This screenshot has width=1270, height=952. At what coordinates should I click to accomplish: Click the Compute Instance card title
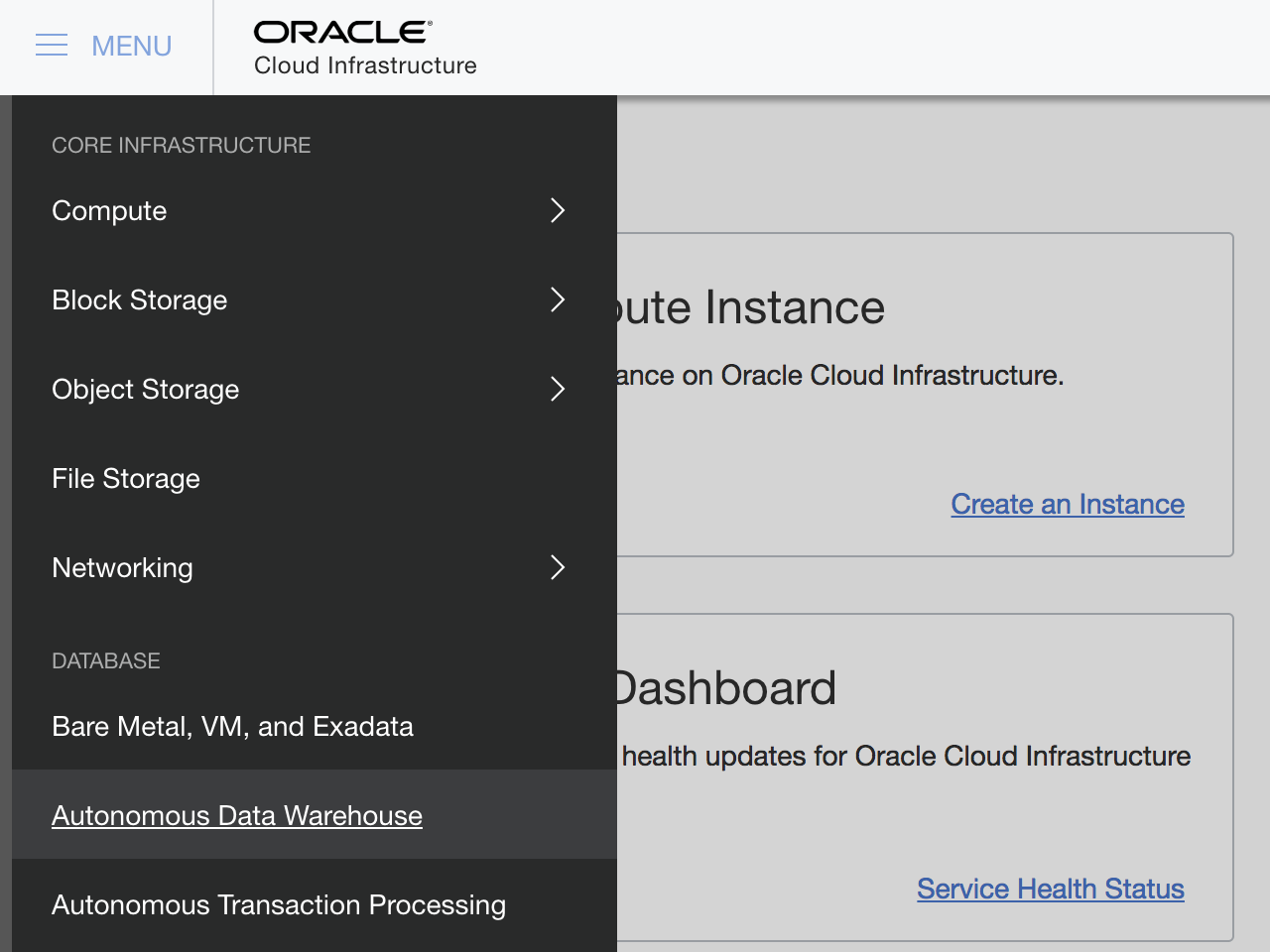click(751, 307)
